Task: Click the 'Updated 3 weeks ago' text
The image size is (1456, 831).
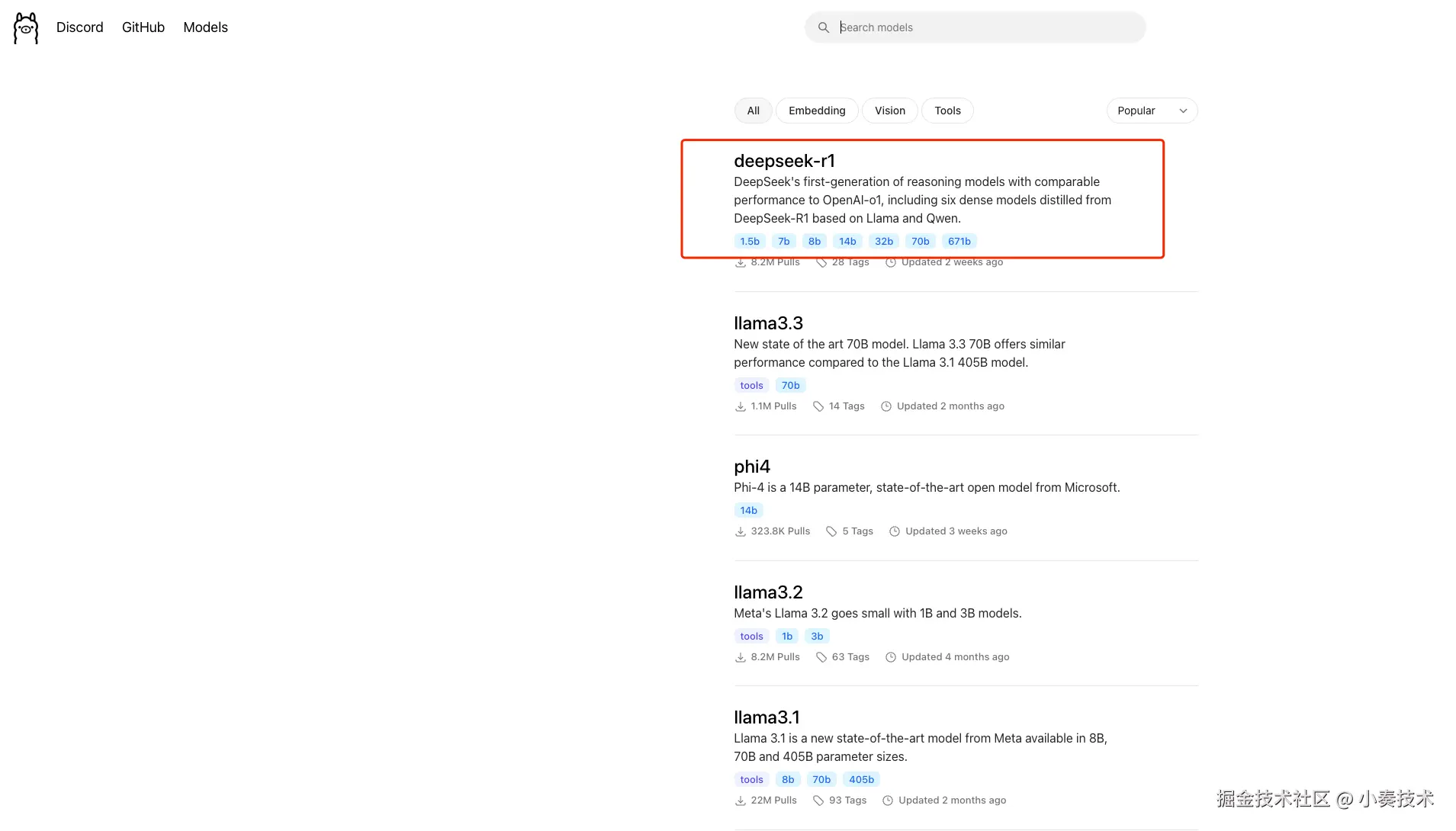Action: [x=956, y=531]
